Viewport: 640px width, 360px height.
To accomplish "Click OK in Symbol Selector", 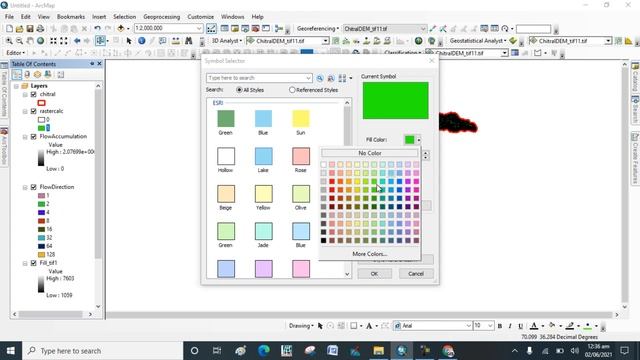I will (x=374, y=274).
